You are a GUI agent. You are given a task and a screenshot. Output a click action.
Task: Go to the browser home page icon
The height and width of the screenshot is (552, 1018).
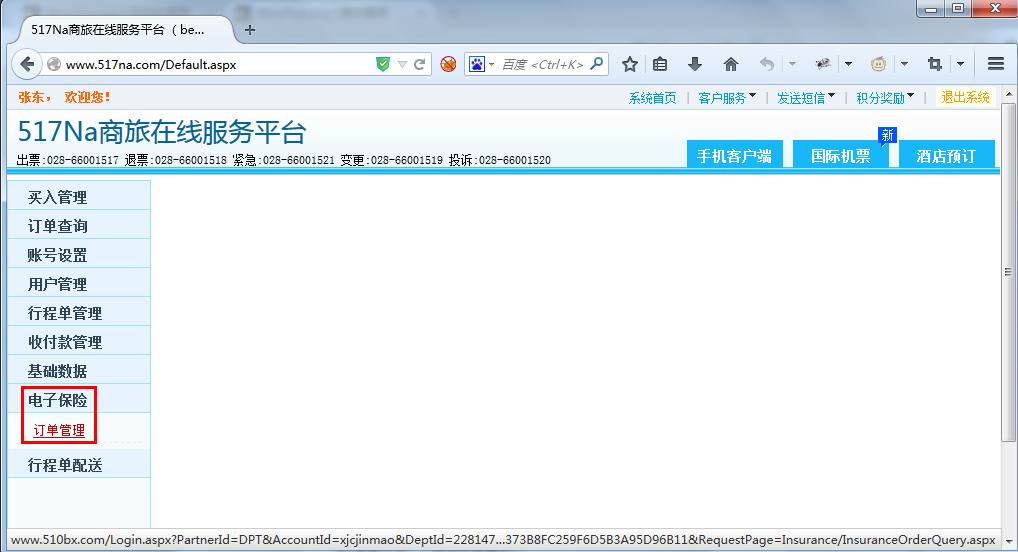pos(731,64)
